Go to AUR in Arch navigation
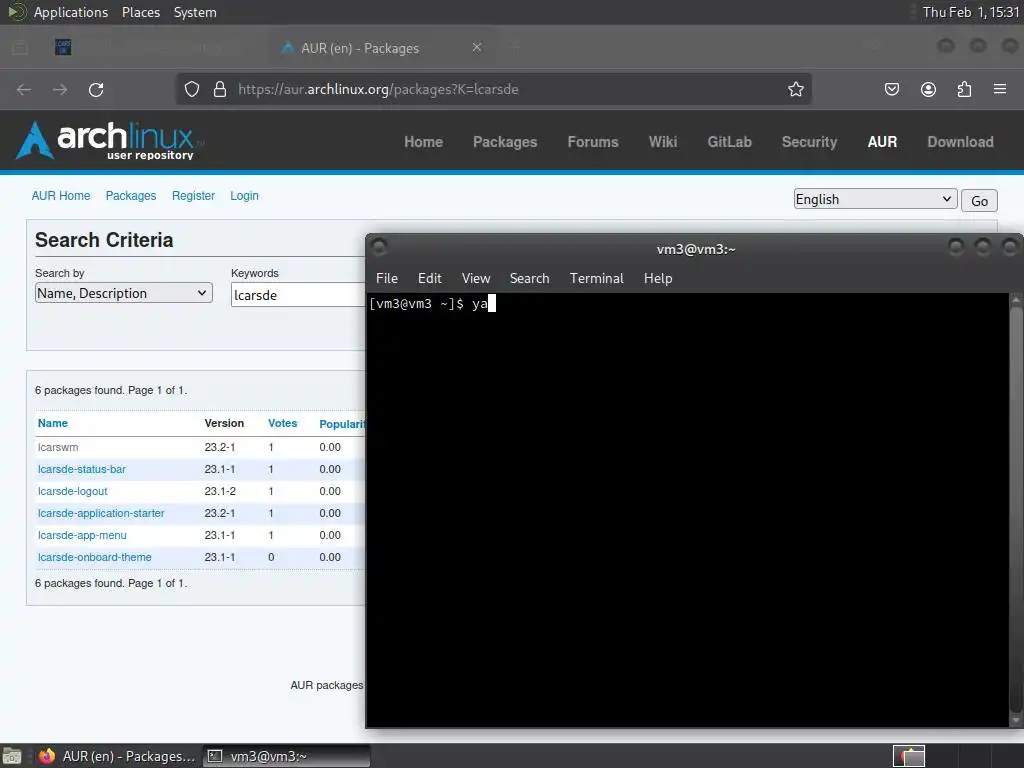 tap(882, 142)
